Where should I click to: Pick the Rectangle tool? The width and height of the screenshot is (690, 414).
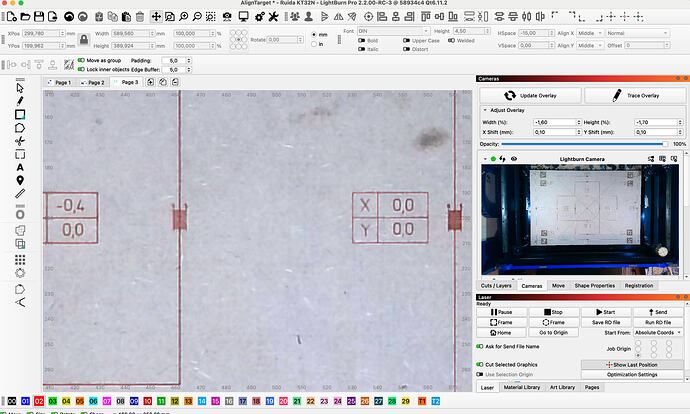[x=20, y=114]
